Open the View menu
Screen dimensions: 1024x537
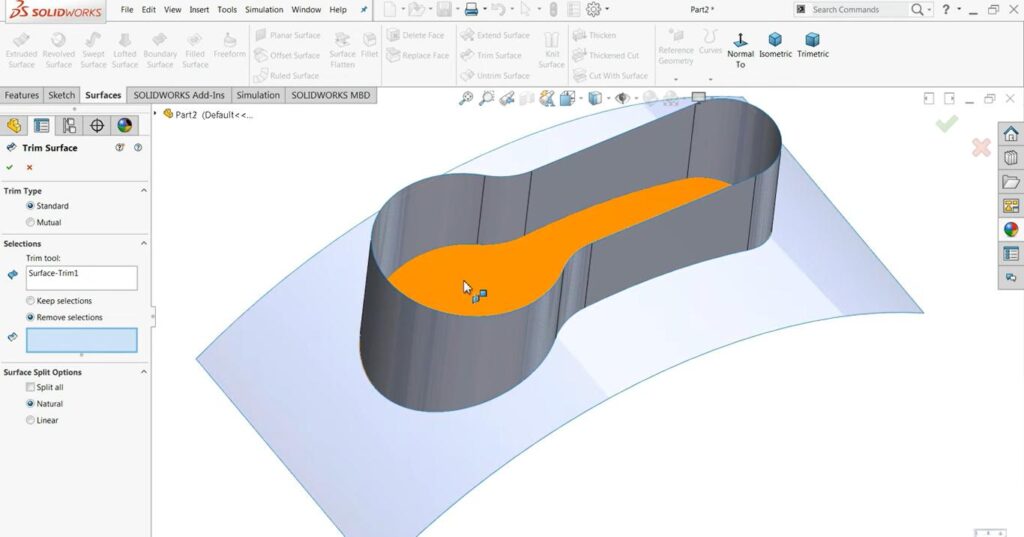pos(172,10)
